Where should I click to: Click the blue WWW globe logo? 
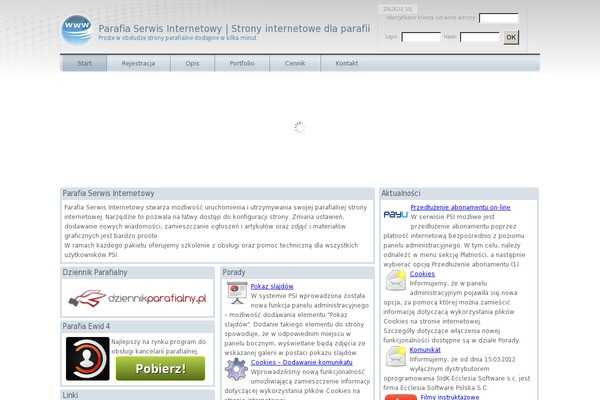(x=77, y=30)
